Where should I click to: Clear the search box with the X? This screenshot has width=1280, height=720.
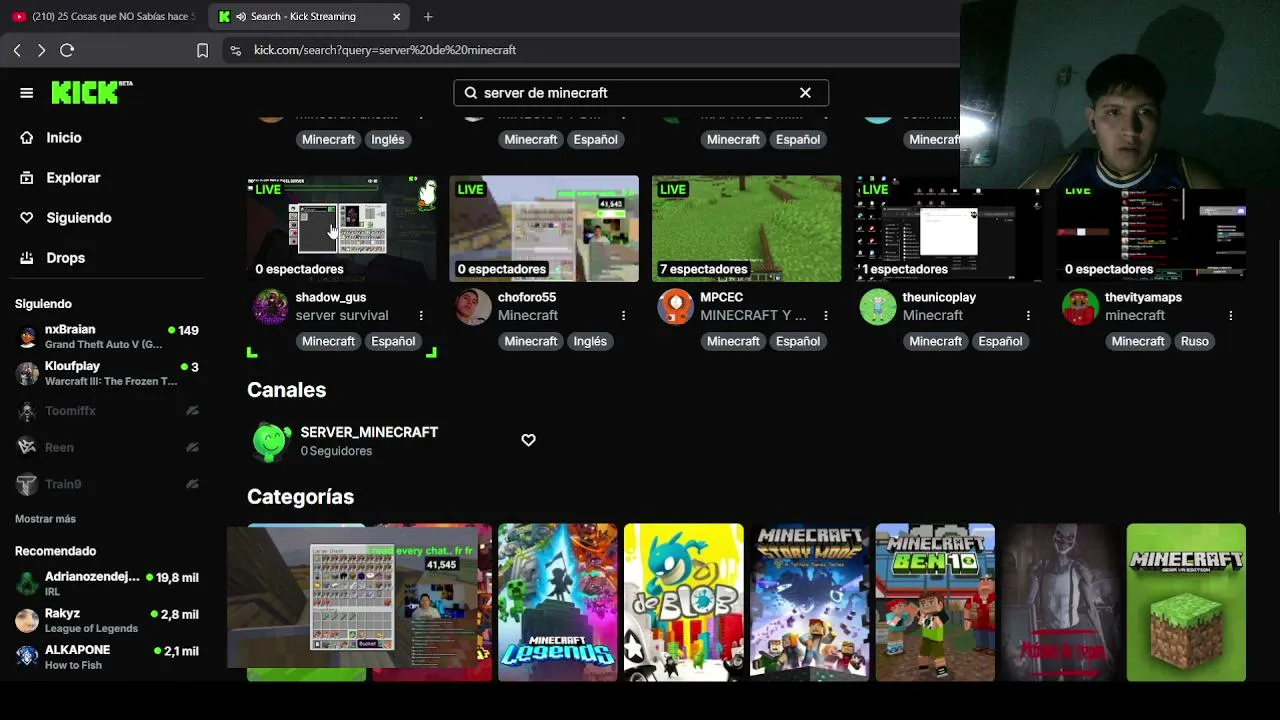coord(805,93)
